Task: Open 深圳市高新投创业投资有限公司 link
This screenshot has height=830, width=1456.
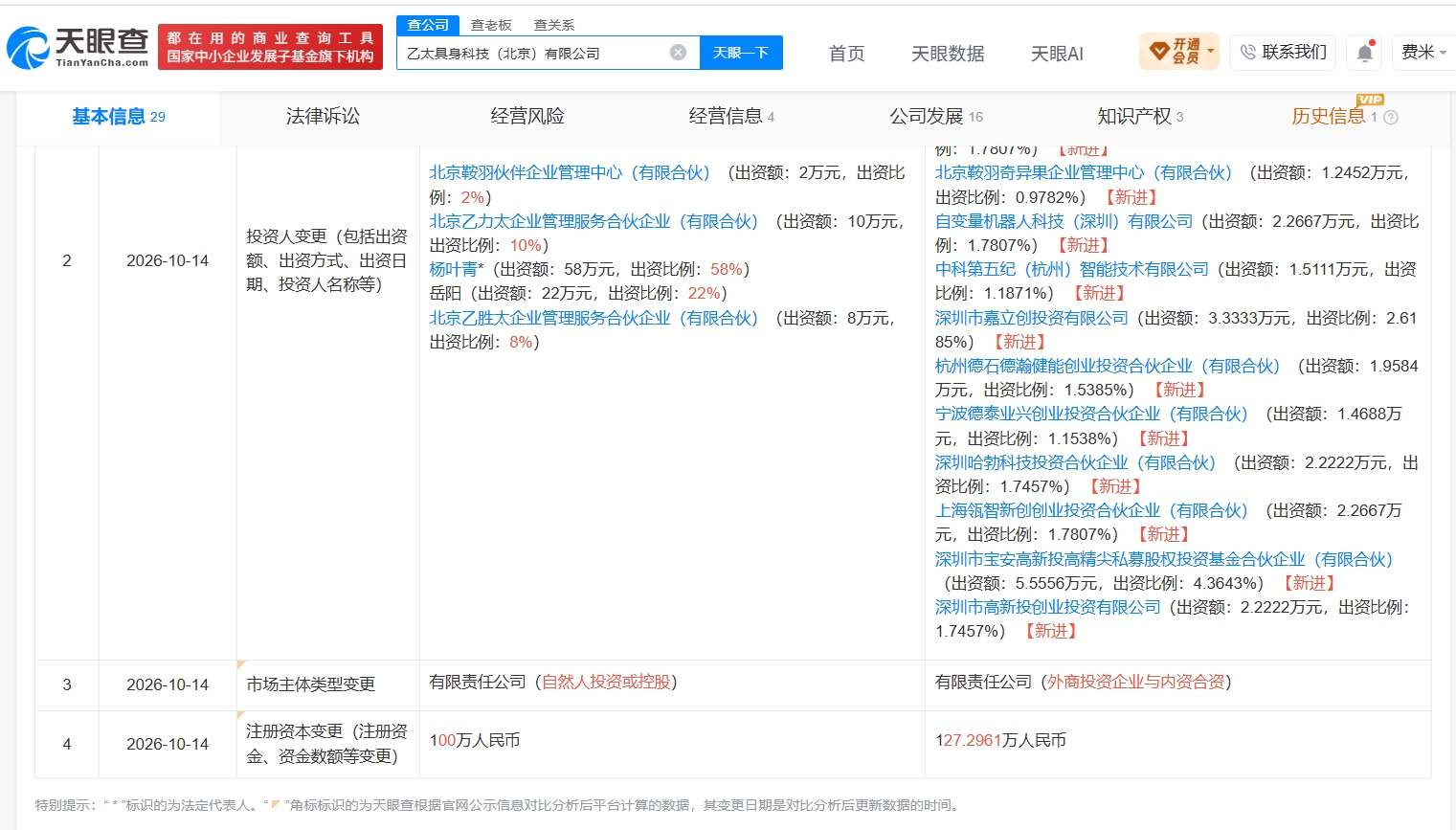Action: coord(1048,607)
